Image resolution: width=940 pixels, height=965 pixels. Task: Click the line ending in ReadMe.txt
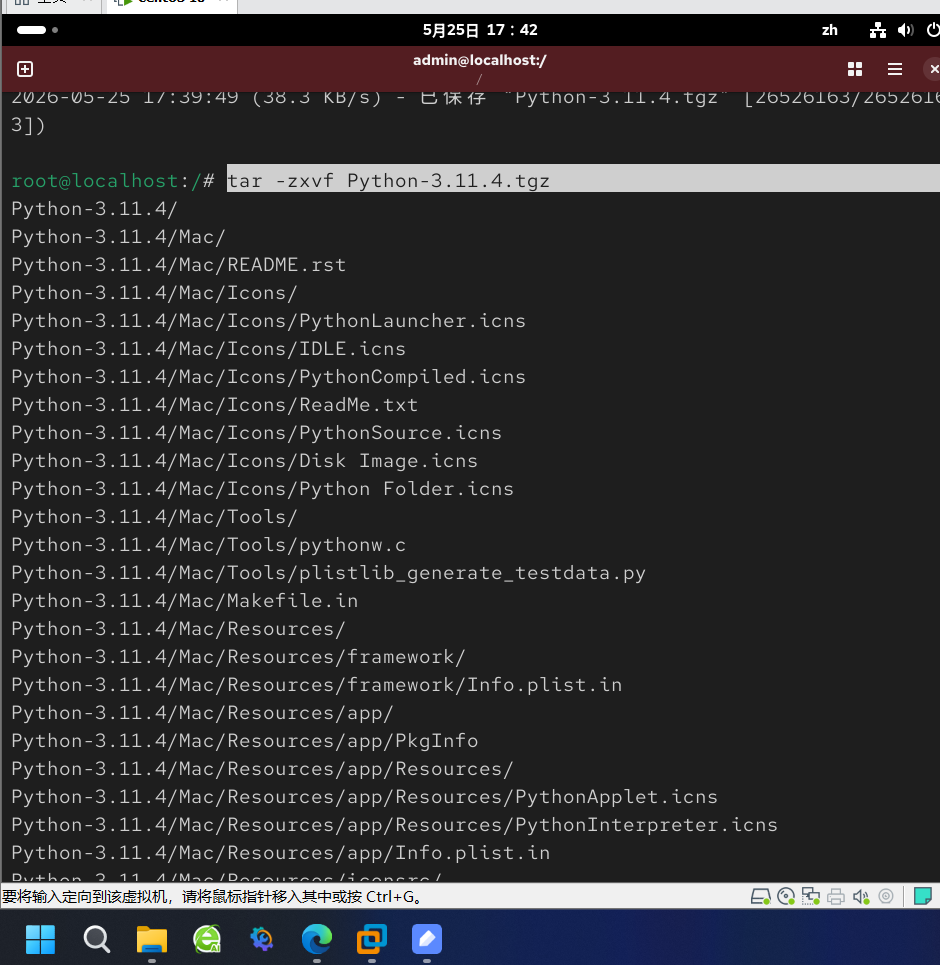point(215,405)
